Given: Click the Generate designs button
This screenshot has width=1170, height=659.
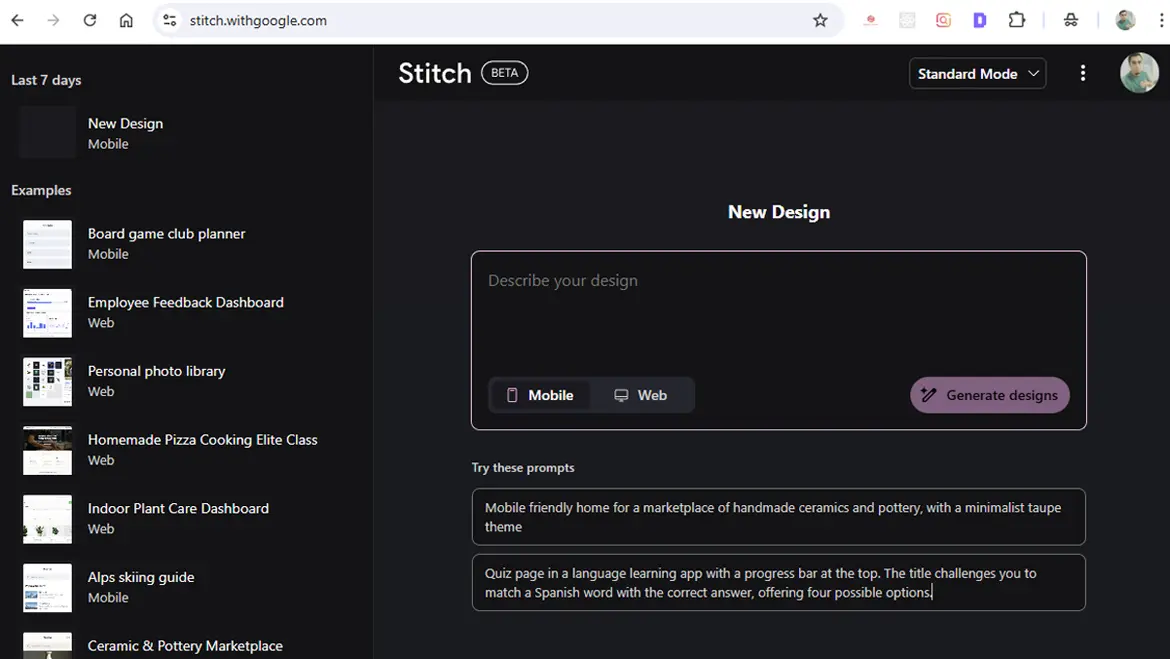Looking at the screenshot, I should tap(989, 395).
